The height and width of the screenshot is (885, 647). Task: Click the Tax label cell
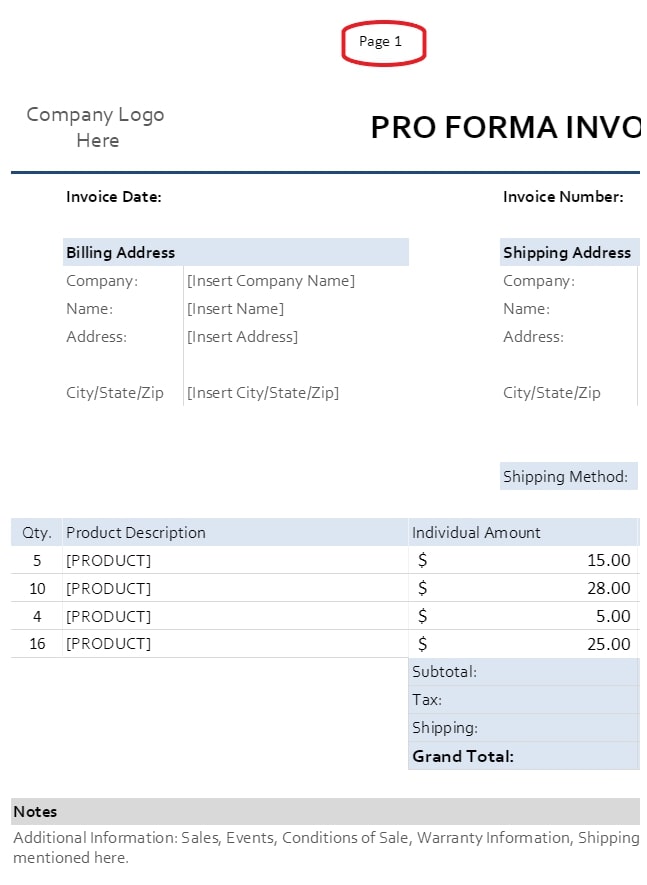point(427,700)
